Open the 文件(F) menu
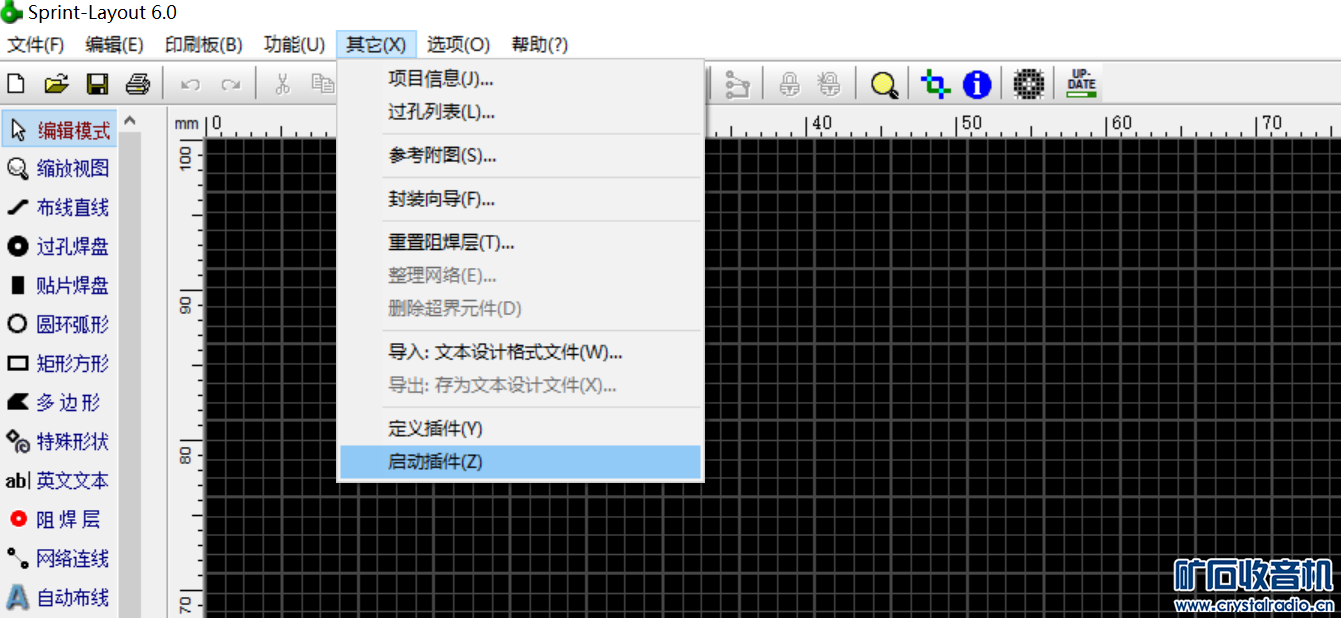 [x=36, y=44]
